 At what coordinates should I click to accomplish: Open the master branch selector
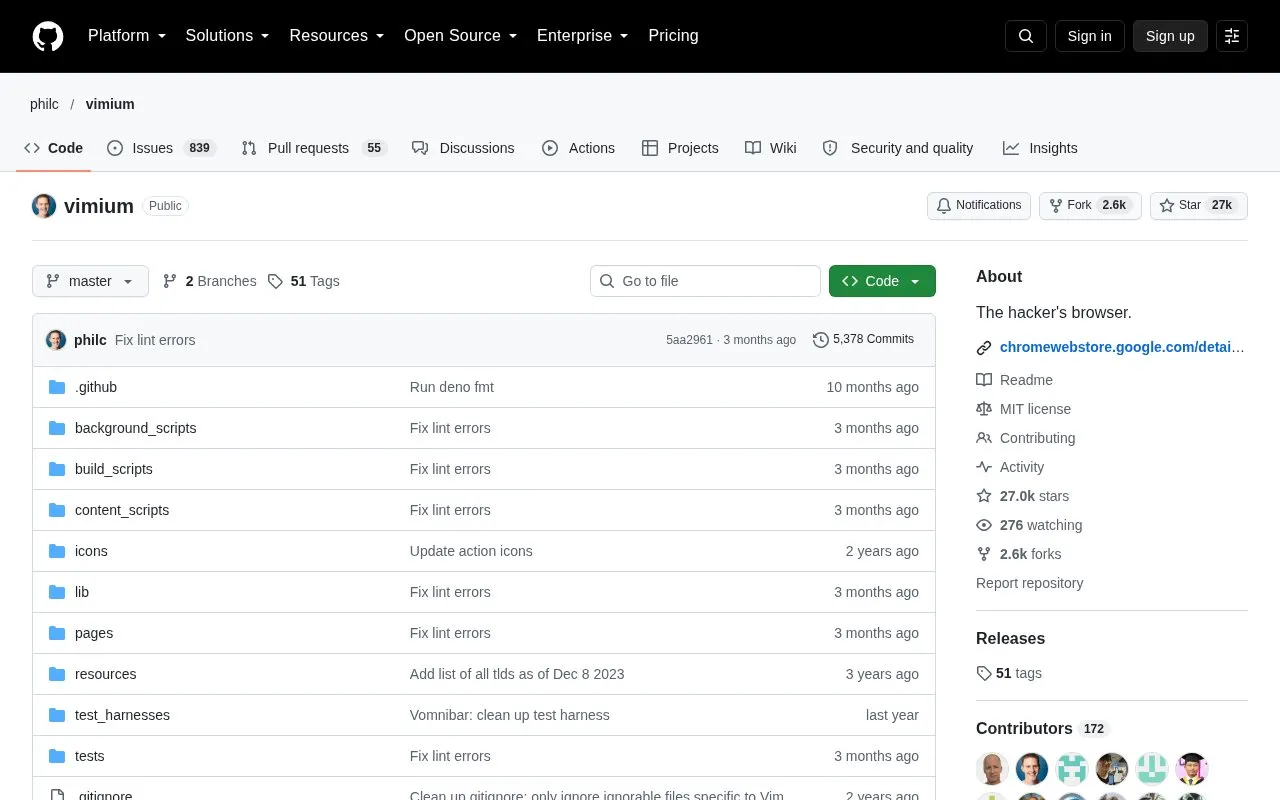[90, 281]
